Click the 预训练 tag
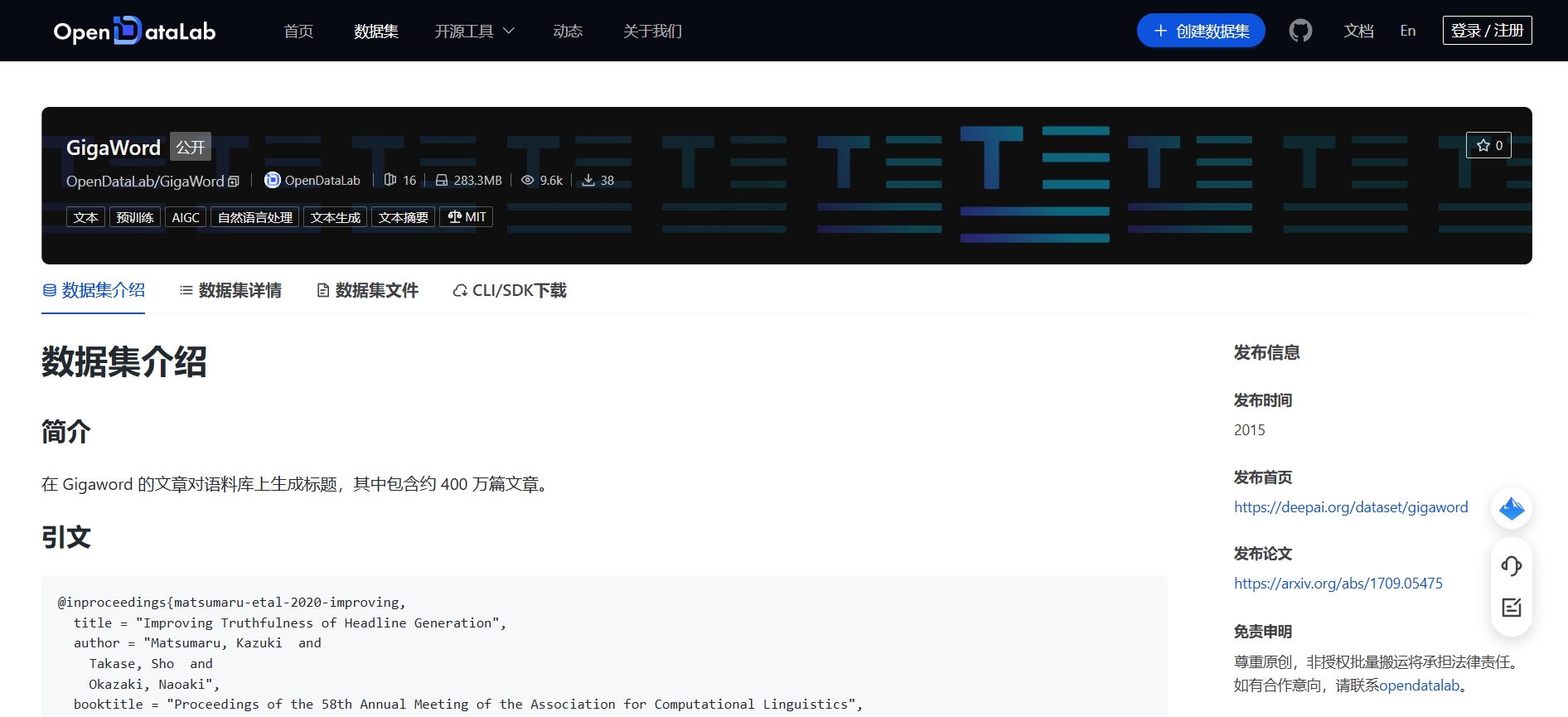This screenshot has width=1568, height=717. [x=135, y=217]
